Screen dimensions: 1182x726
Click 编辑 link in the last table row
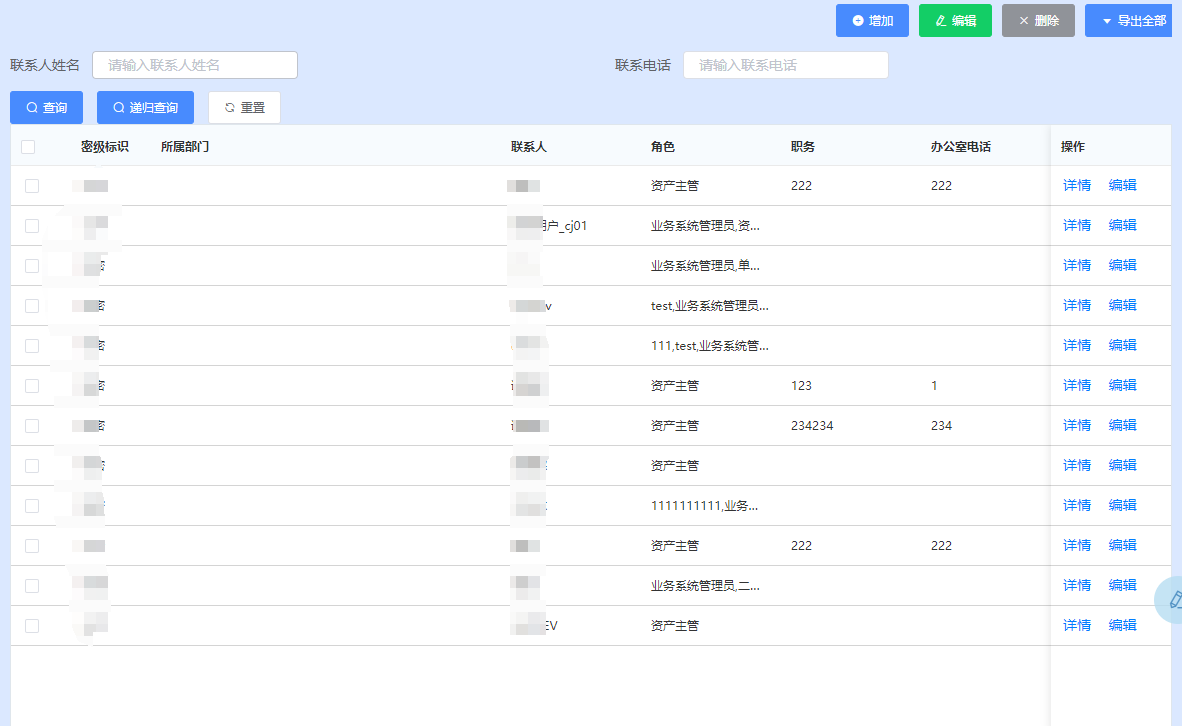coord(1122,626)
